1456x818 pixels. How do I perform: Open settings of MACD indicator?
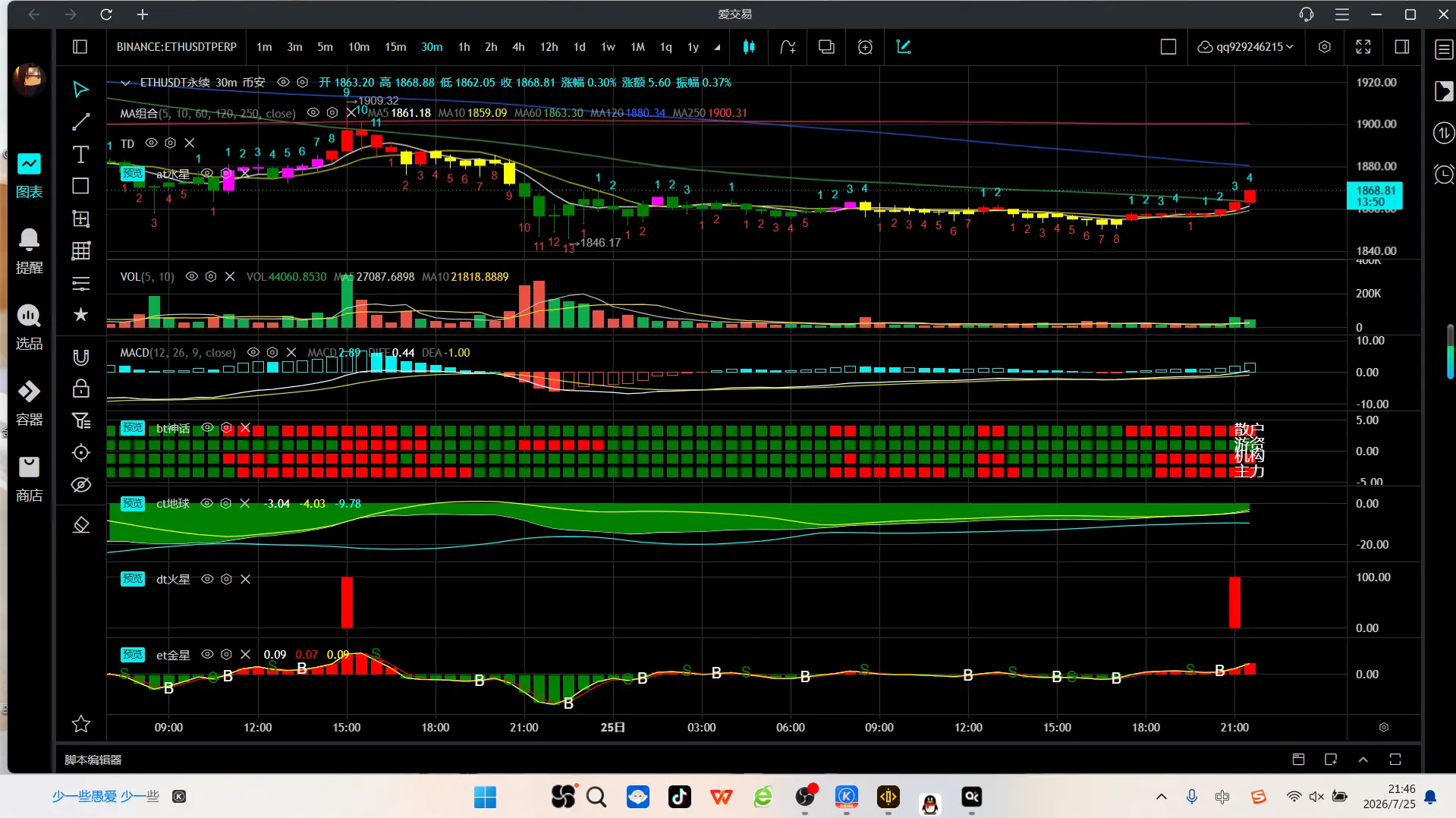click(x=272, y=352)
